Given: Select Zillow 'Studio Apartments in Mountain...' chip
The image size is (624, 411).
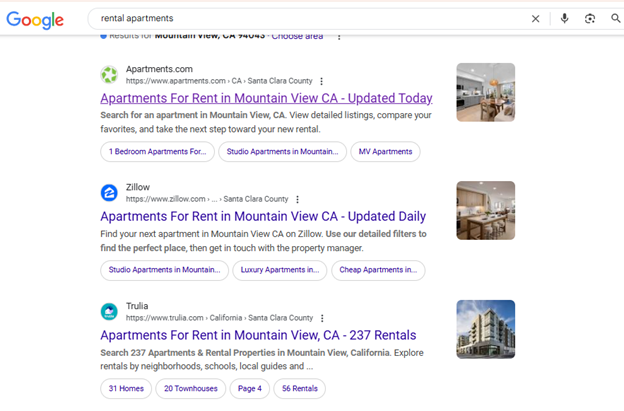Looking at the screenshot, I should [164, 270].
